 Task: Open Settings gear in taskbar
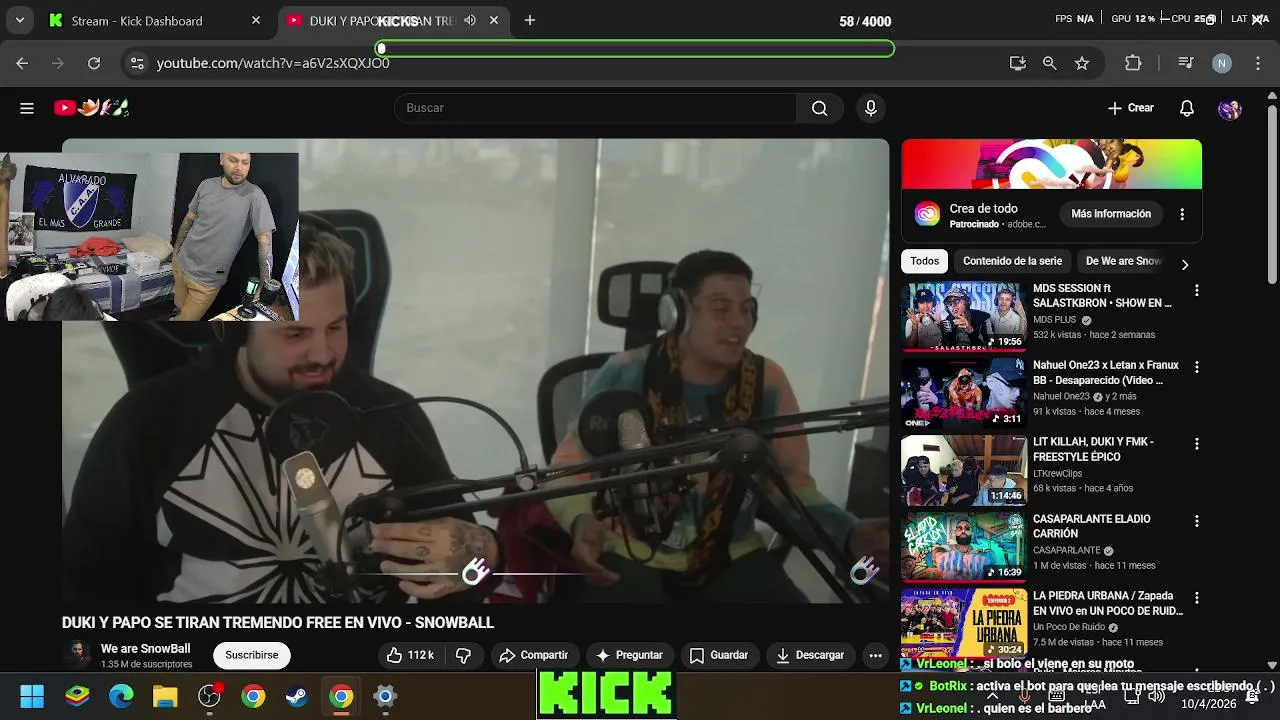pyautogui.click(x=385, y=696)
